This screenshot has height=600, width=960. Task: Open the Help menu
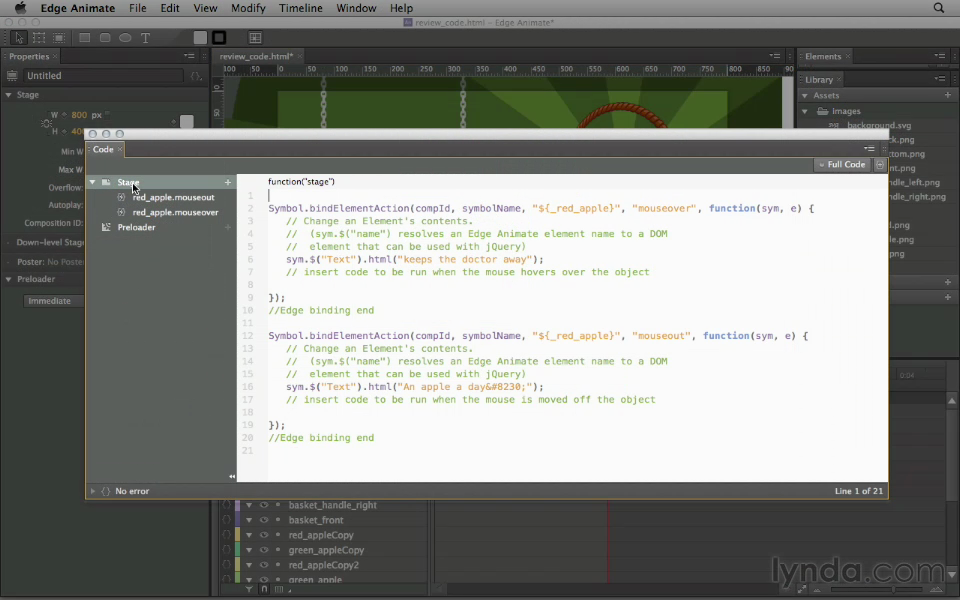coord(402,8)
